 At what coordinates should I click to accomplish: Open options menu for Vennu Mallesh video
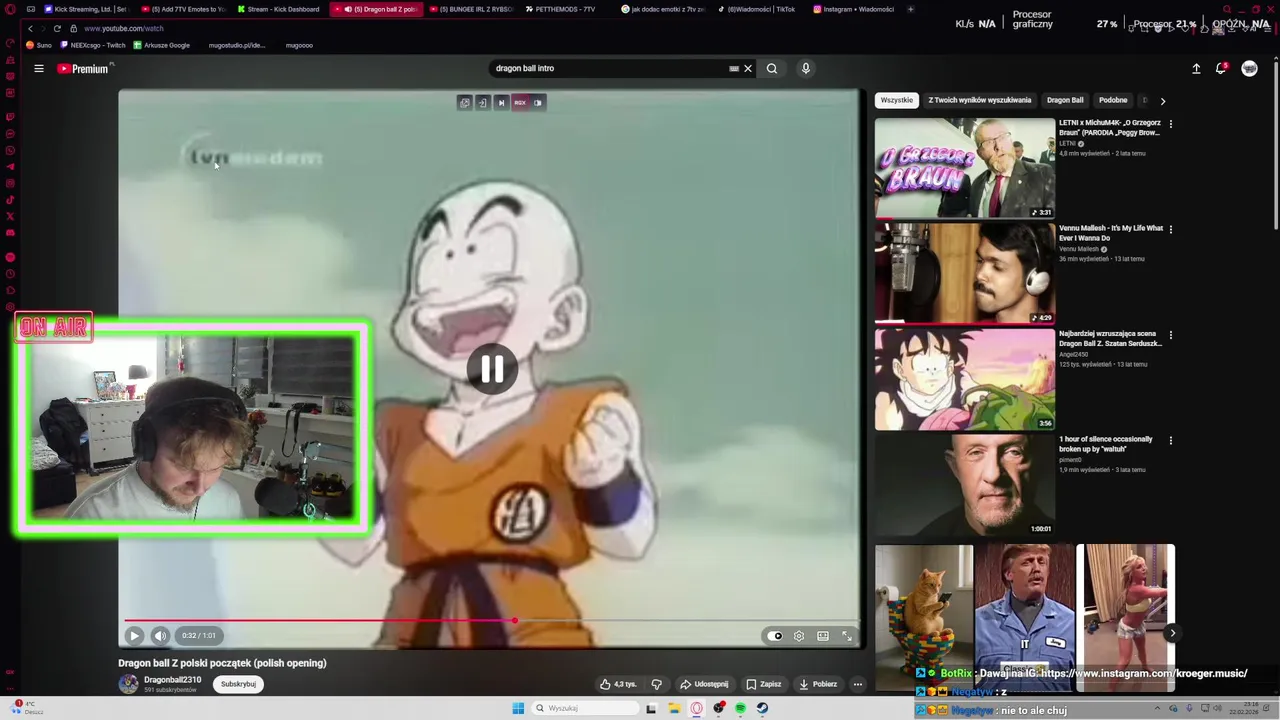tap(1171, 229)
